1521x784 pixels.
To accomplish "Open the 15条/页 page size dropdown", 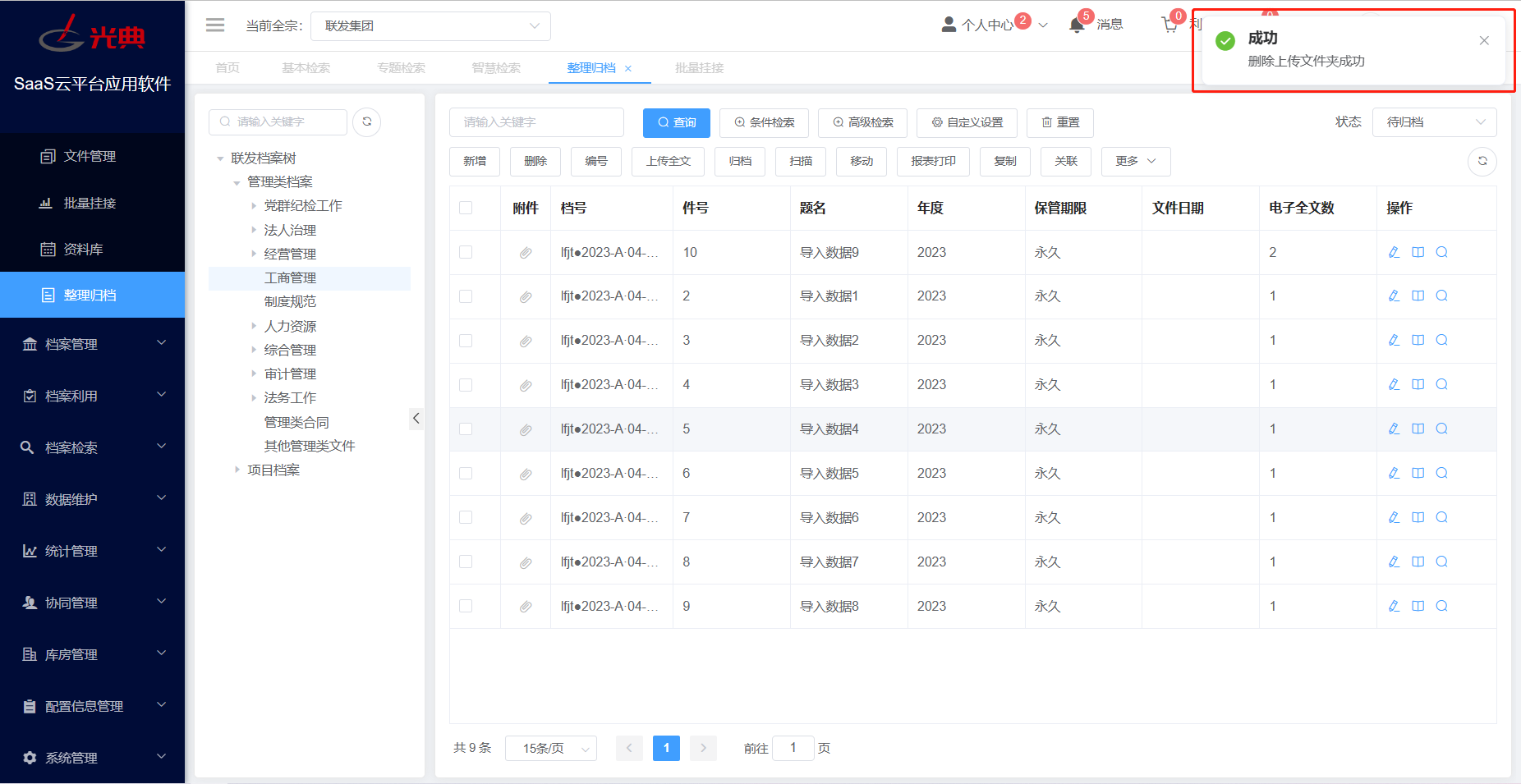I will [550, 748].
